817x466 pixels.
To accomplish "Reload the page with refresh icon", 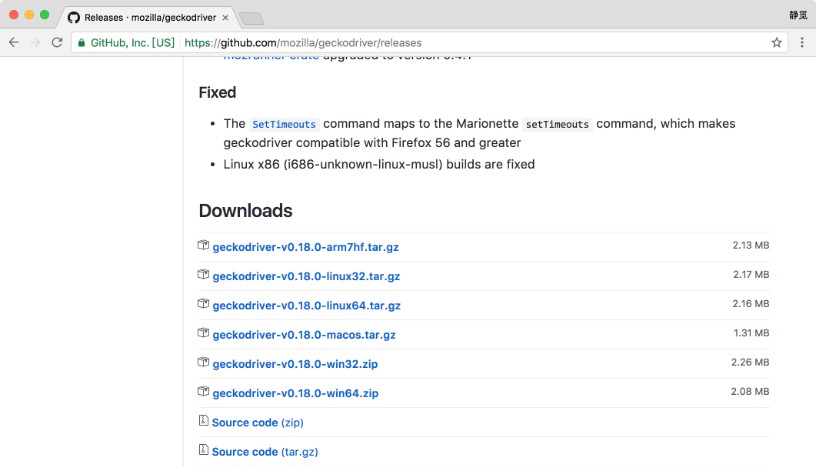I will (x=57, y=43).
